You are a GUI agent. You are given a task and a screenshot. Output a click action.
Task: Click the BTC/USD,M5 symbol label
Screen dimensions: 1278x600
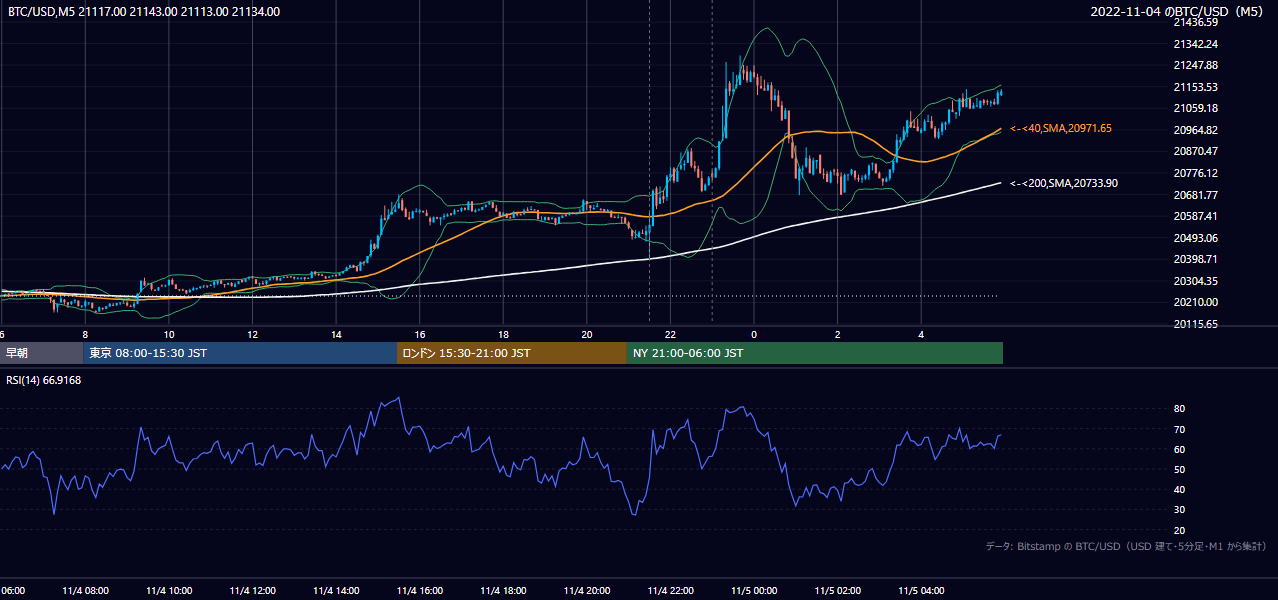(x=42, y=12)
